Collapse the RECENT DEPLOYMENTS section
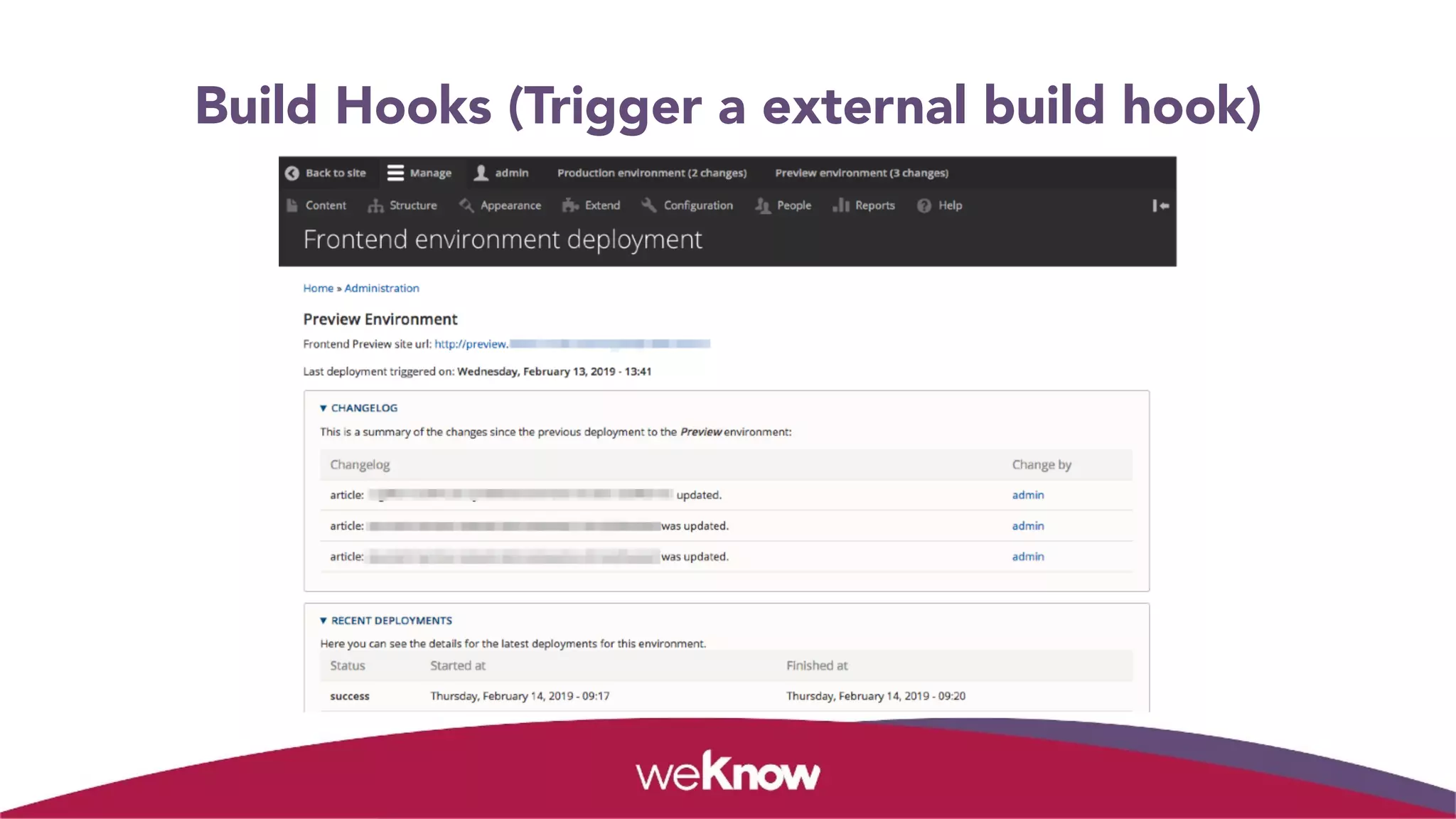The image size is (1456, 819). [x=385, y=621]
